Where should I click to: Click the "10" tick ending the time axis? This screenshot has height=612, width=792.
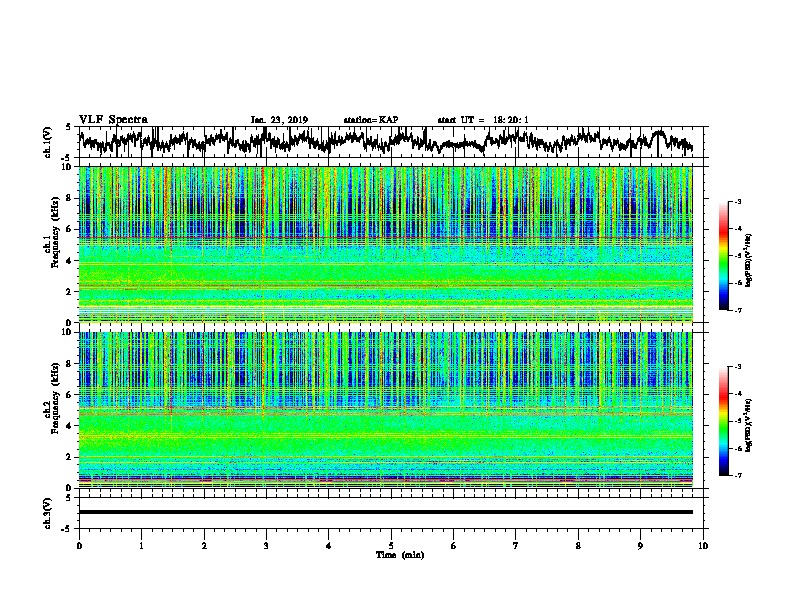coord(703,546)
